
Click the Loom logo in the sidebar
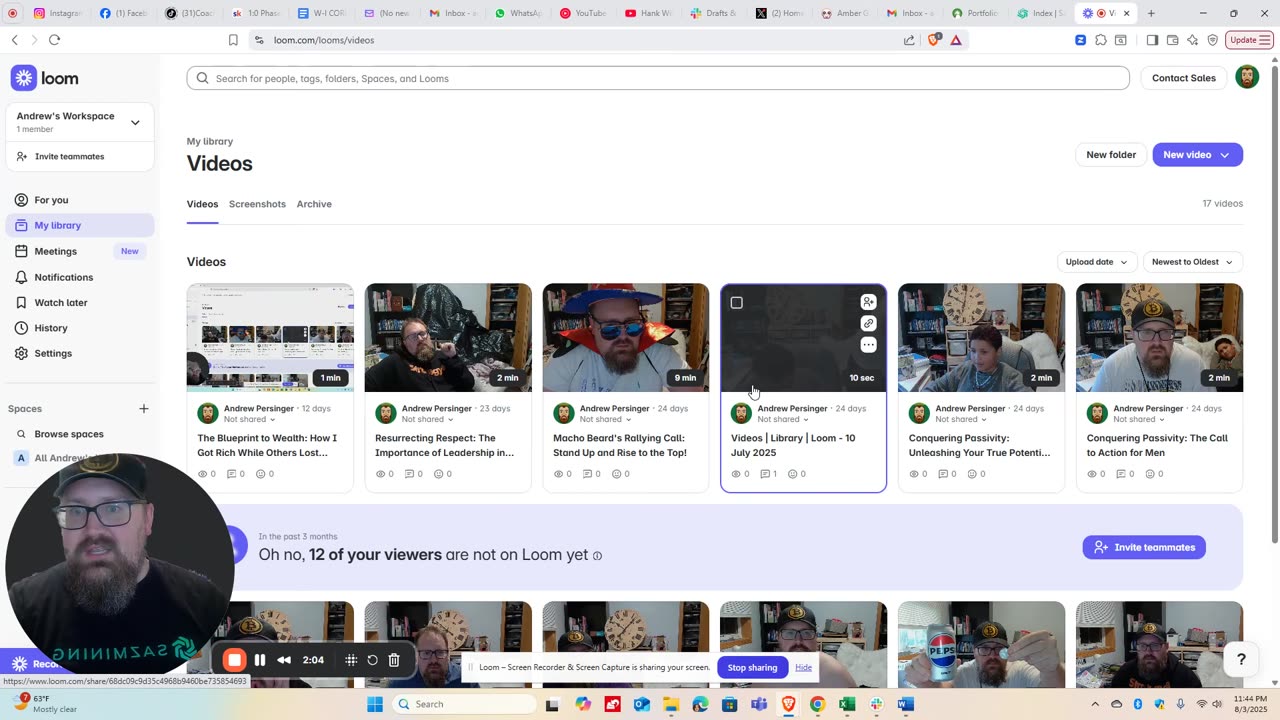point(45,78)
